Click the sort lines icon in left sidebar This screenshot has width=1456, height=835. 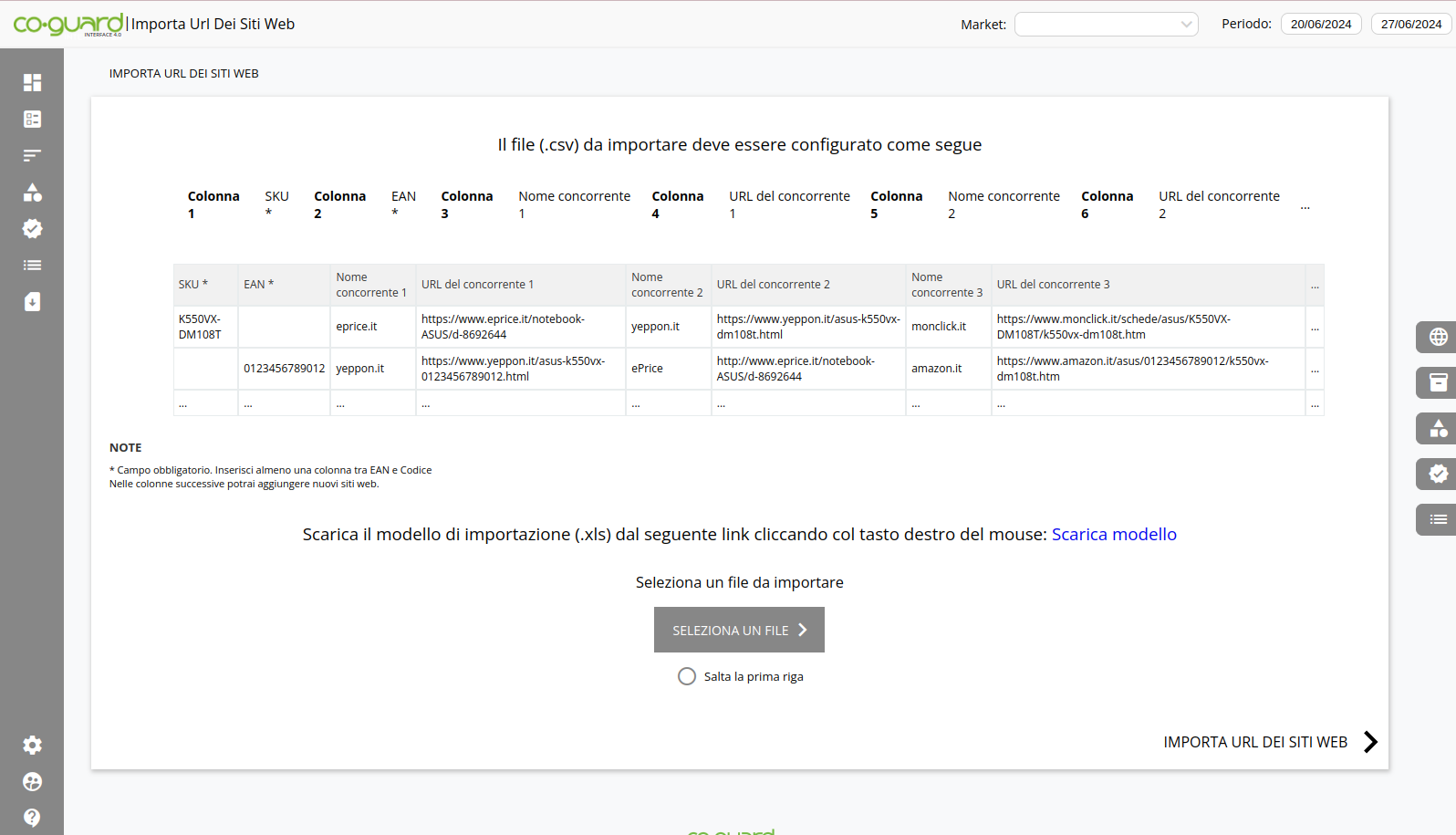[x=32, y=156]
